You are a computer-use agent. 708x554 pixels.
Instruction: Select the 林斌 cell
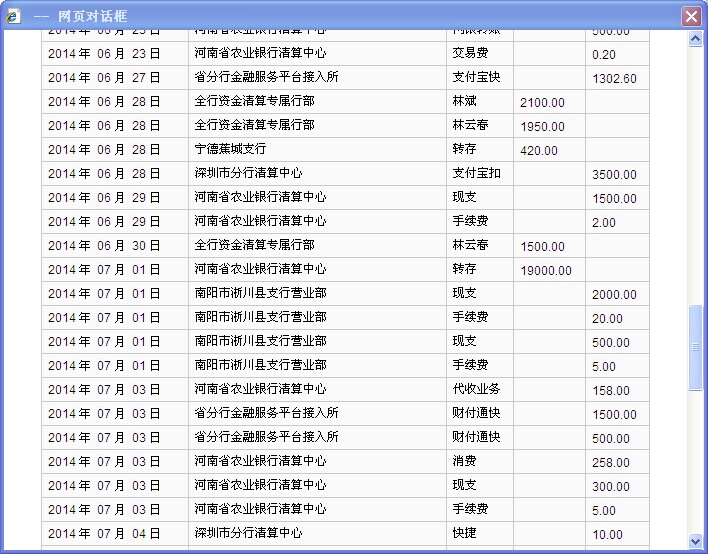[x=465, y=101]
